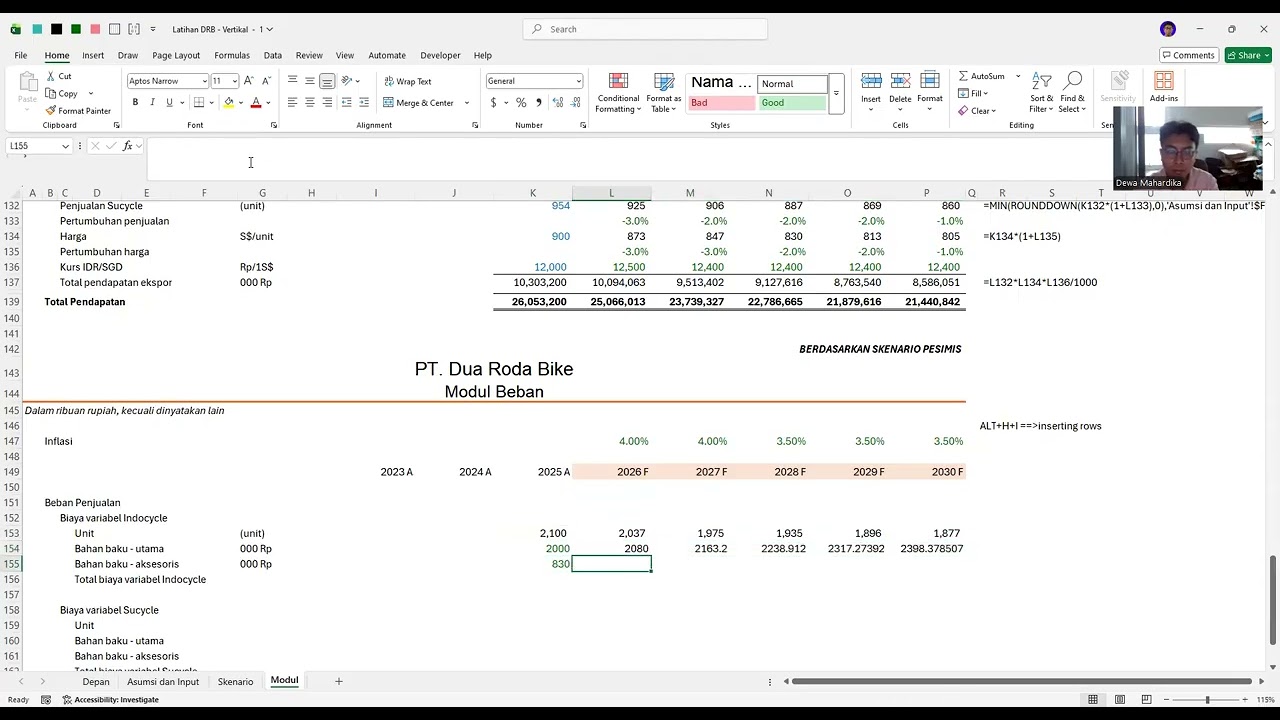
Task: Open the File menu
Action: coord(20,55)
